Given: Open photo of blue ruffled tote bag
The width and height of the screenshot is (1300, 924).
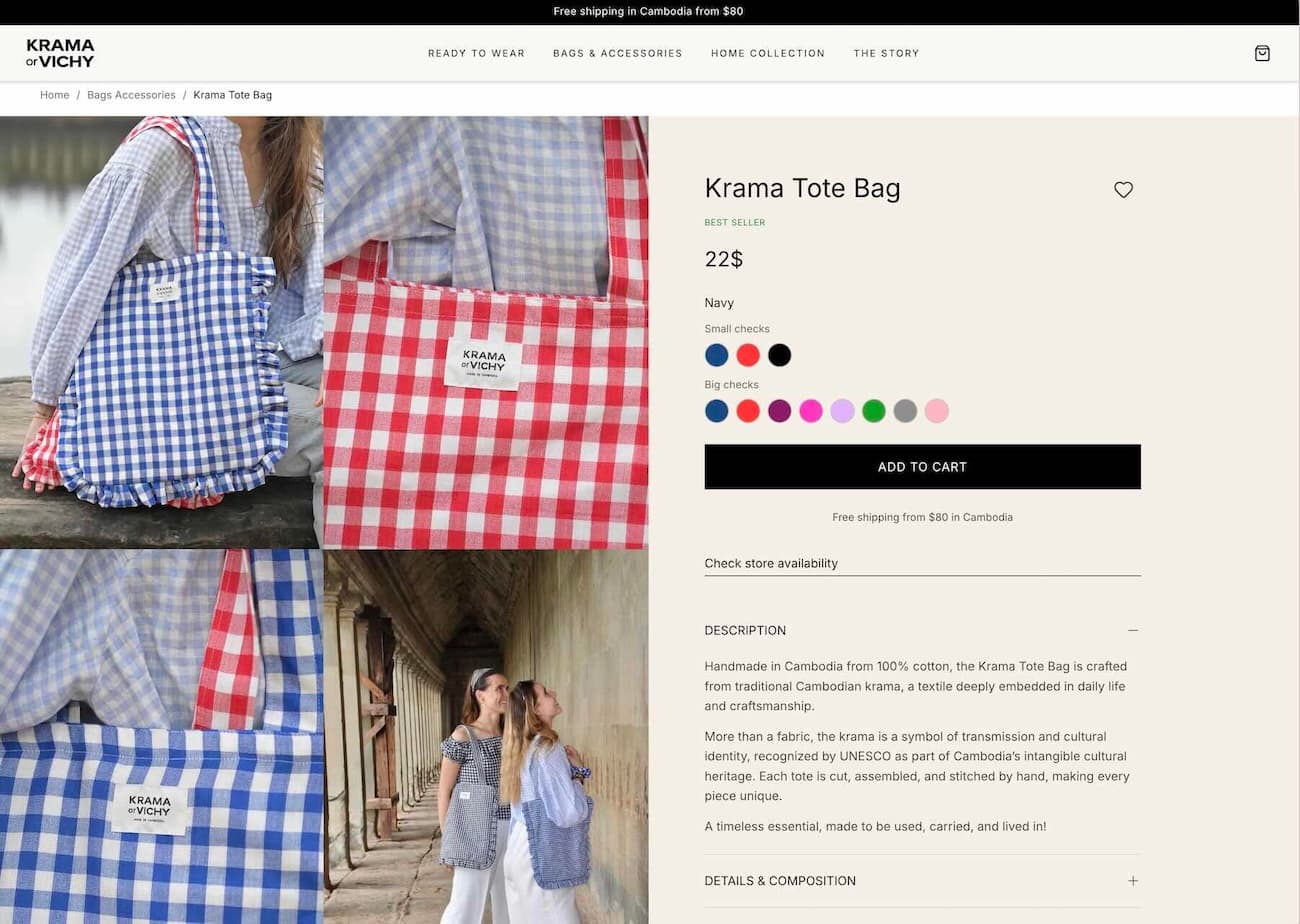Looking at the screenshot, I should point(161,332).
